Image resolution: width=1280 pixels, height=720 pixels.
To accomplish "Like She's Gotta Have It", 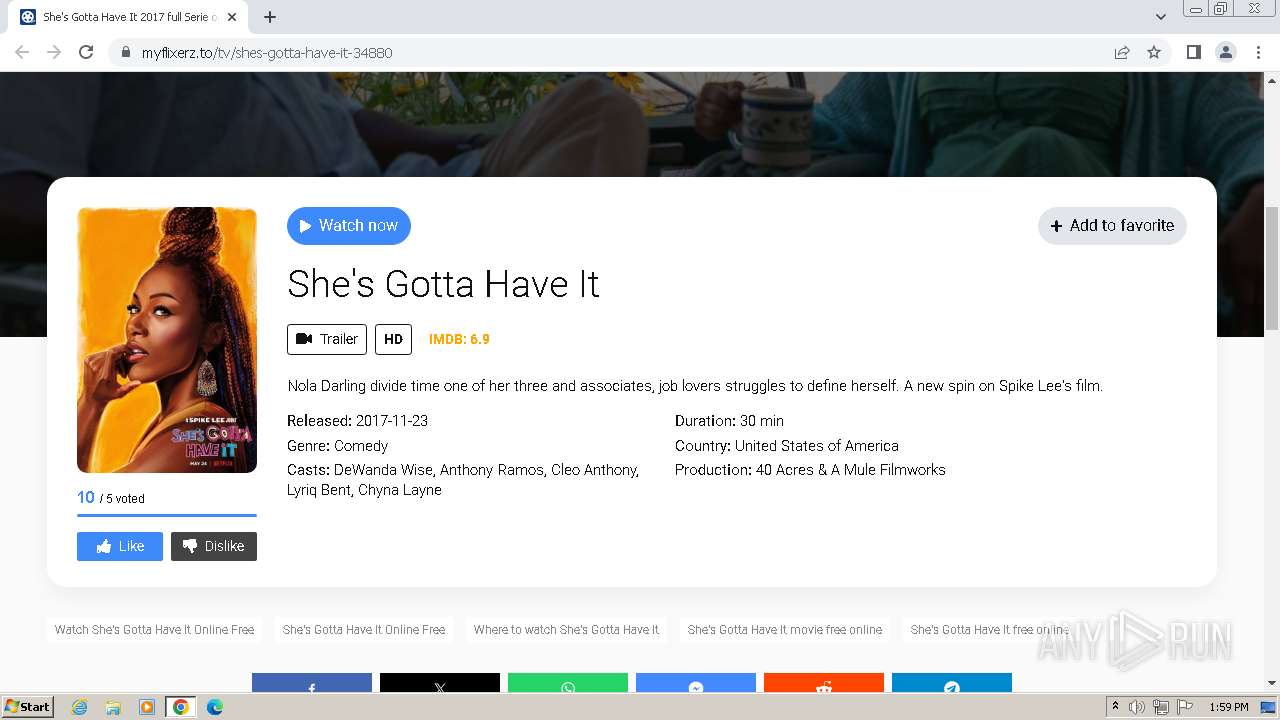I will 120,546.
